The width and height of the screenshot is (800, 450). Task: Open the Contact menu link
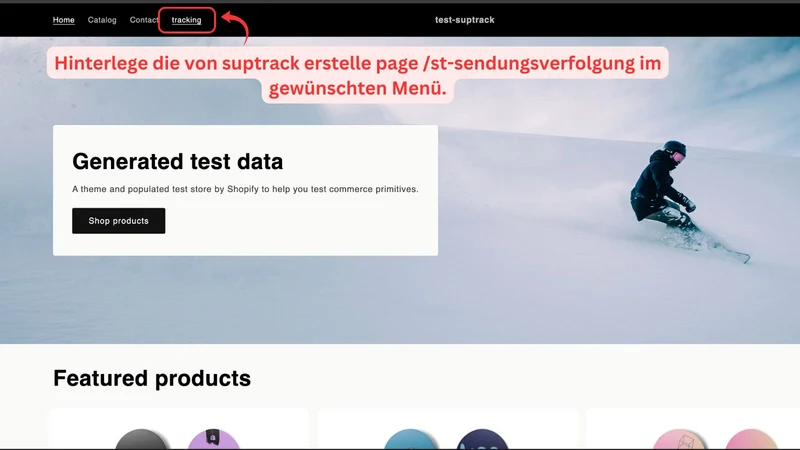143,20
